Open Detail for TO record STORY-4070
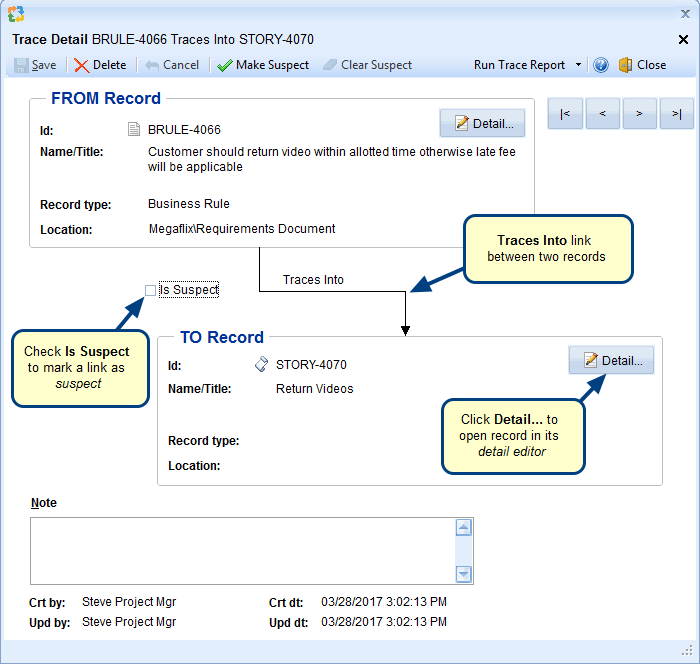The width and height of the screenshot is (700, 665). coord(611,360)
